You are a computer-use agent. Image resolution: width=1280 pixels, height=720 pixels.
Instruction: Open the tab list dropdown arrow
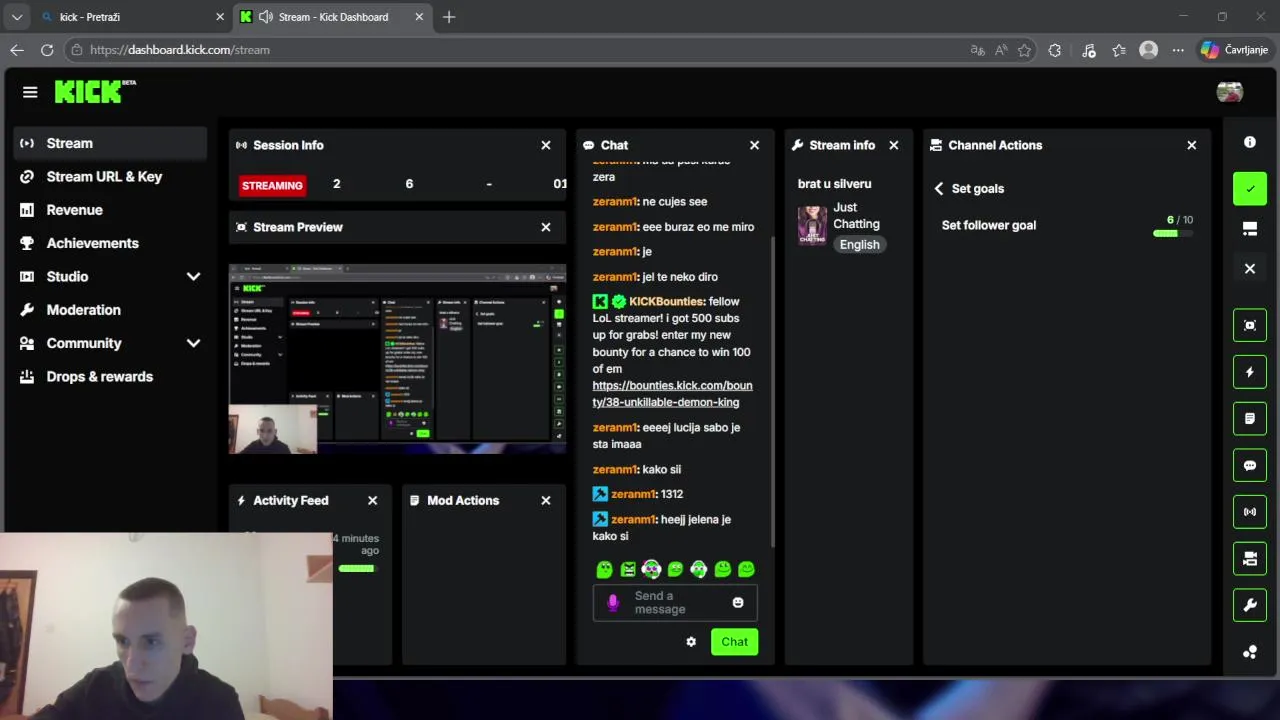17,17
